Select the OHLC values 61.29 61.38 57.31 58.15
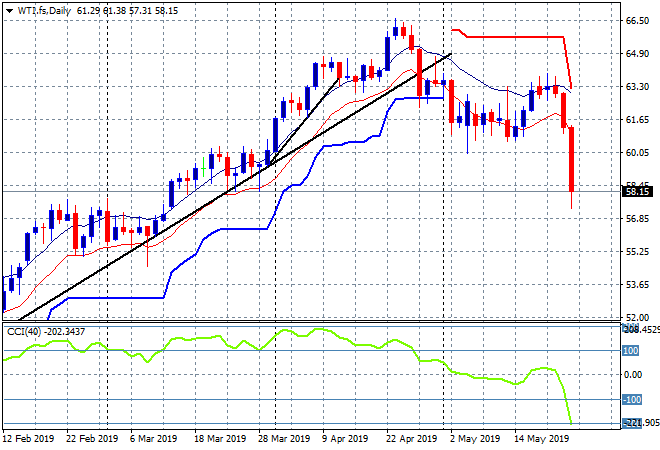660x450 pixels. (127, 11)
